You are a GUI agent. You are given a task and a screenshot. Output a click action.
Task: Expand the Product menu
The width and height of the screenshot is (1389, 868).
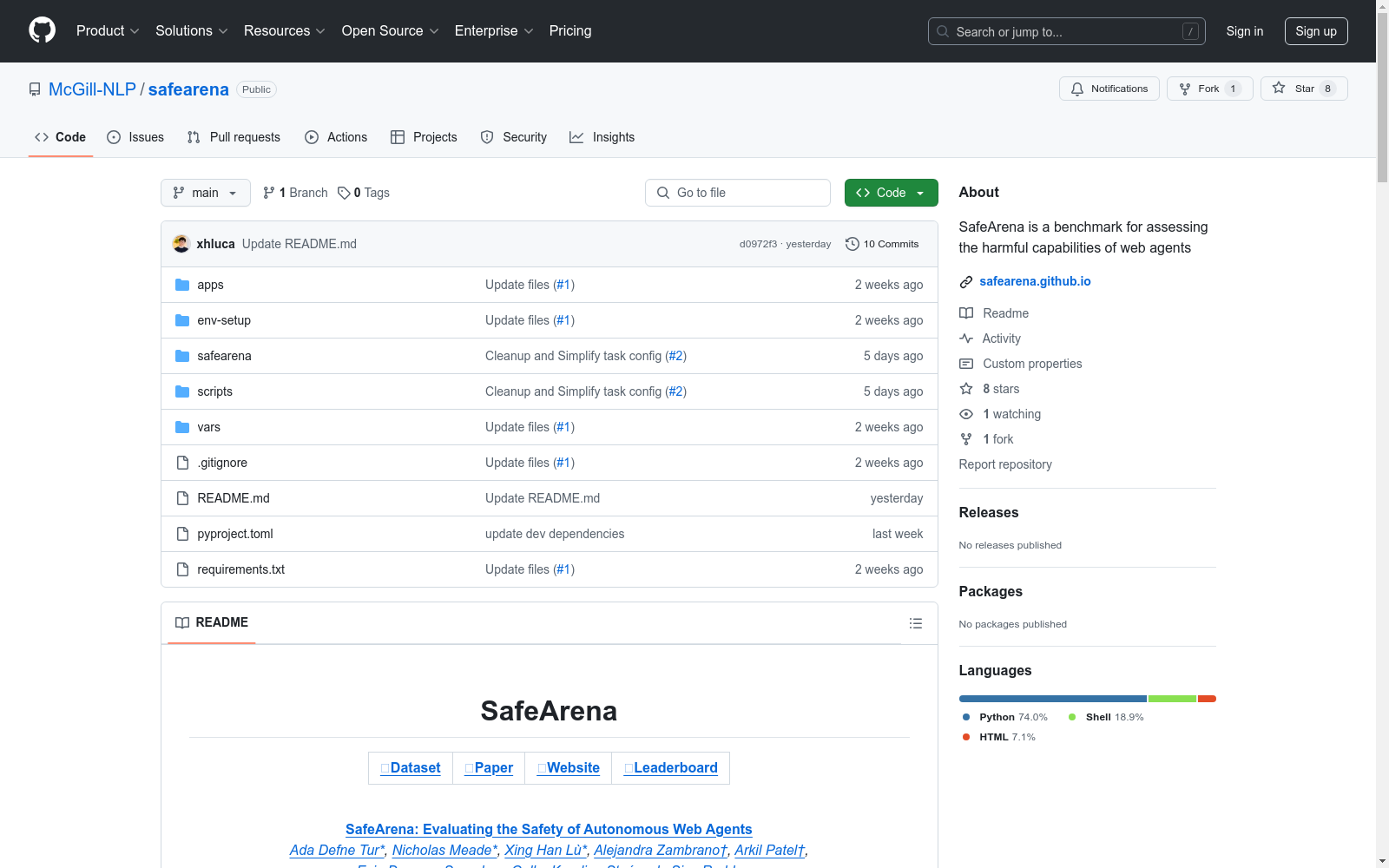point(108,31)
